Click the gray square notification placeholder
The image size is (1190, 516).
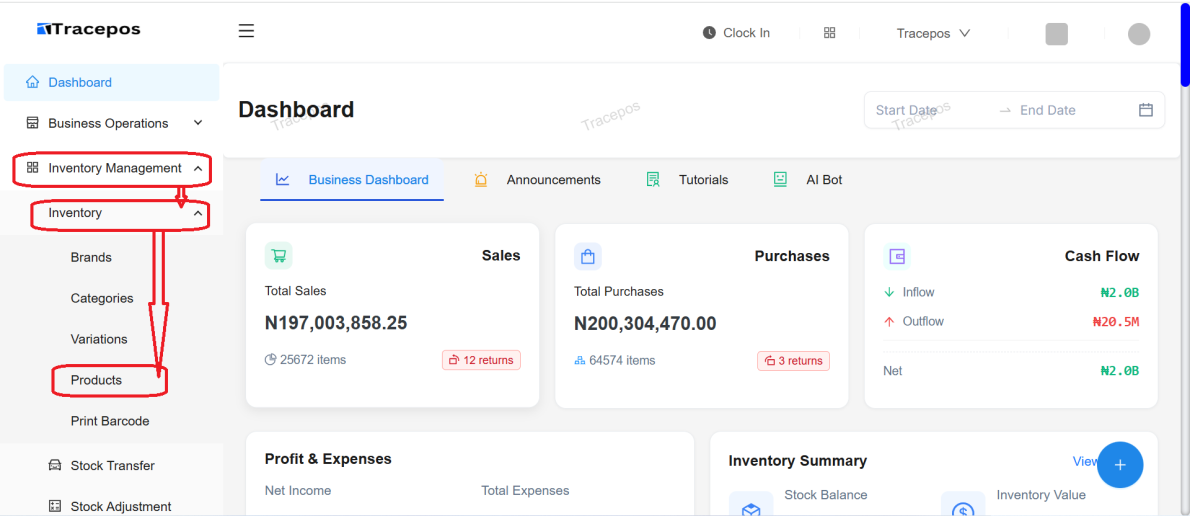pyautogui.click(x=1056, y=34)
